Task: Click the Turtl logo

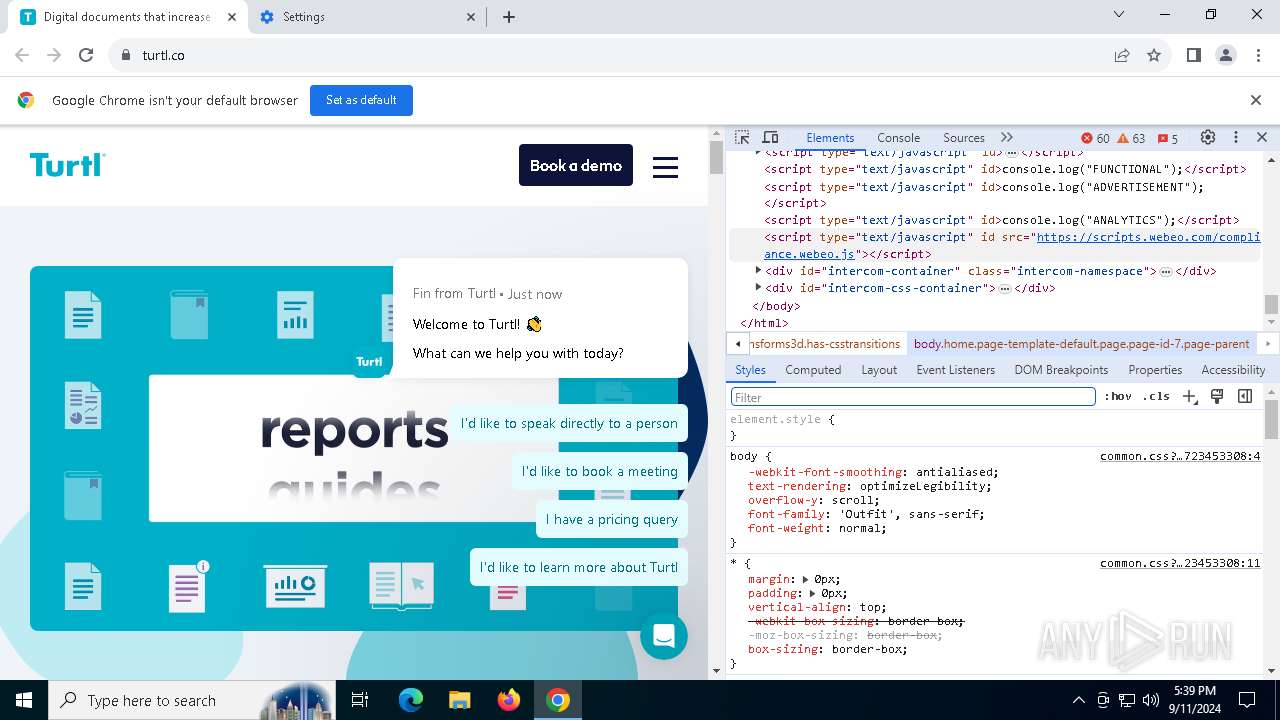Action: [67, 165]
